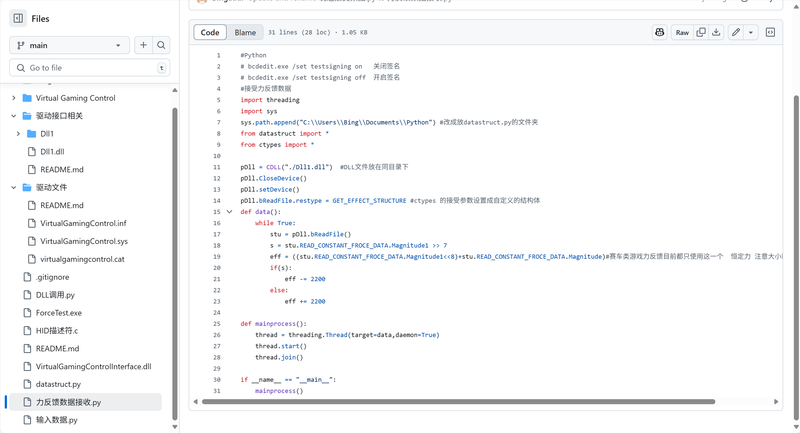Open VirtualGamingControl.sys file
800x433 pixels.
pos(84,241)
